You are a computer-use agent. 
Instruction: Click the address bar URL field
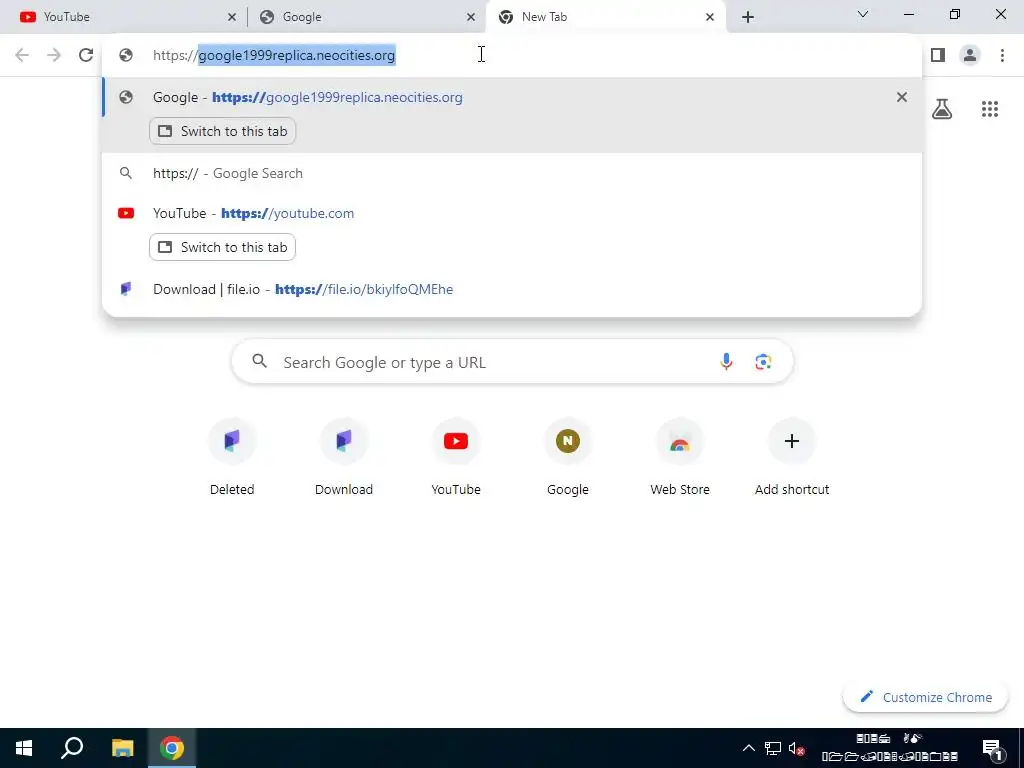512,55
